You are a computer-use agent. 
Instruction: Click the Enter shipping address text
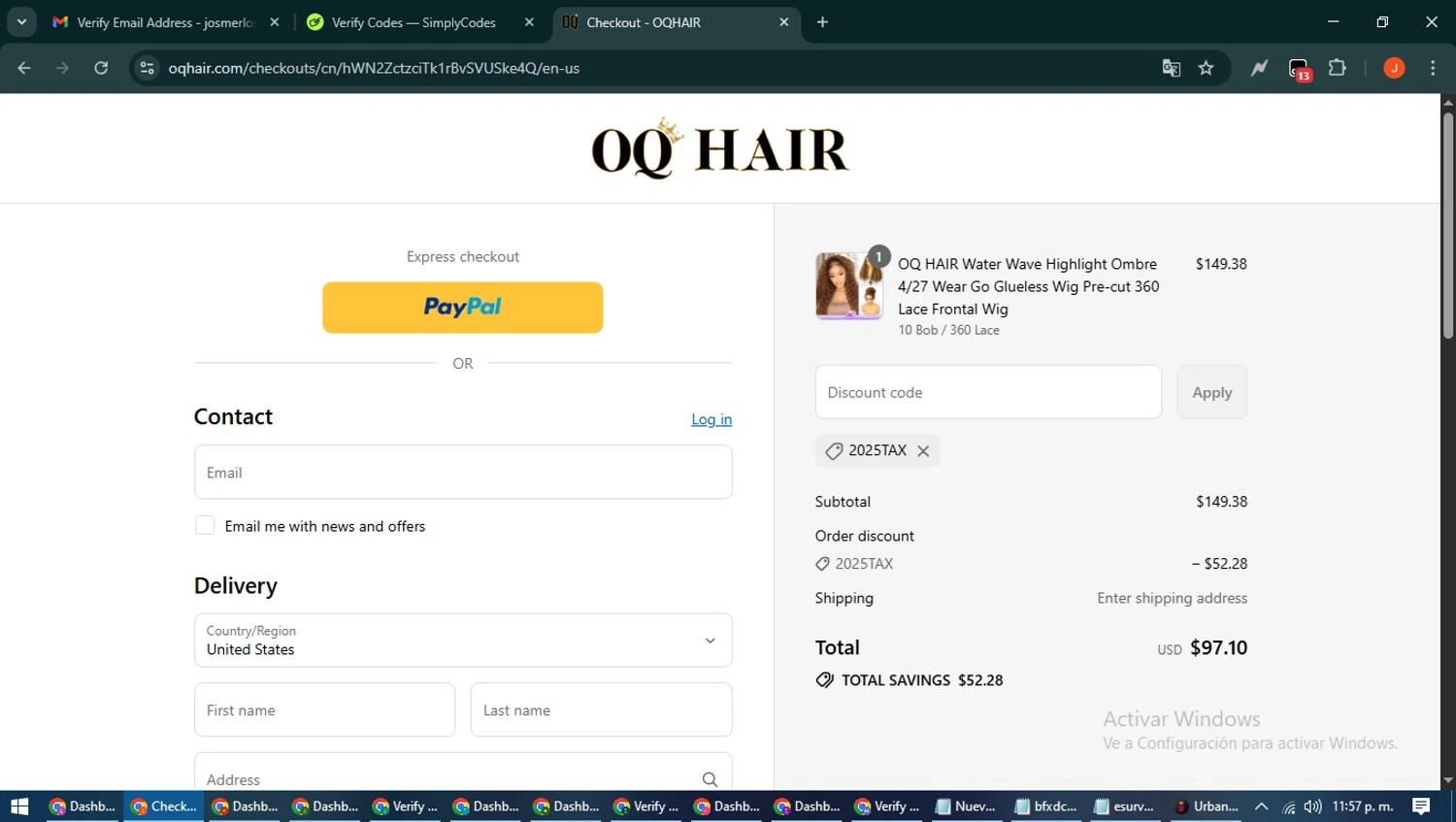click(1172, 598)
